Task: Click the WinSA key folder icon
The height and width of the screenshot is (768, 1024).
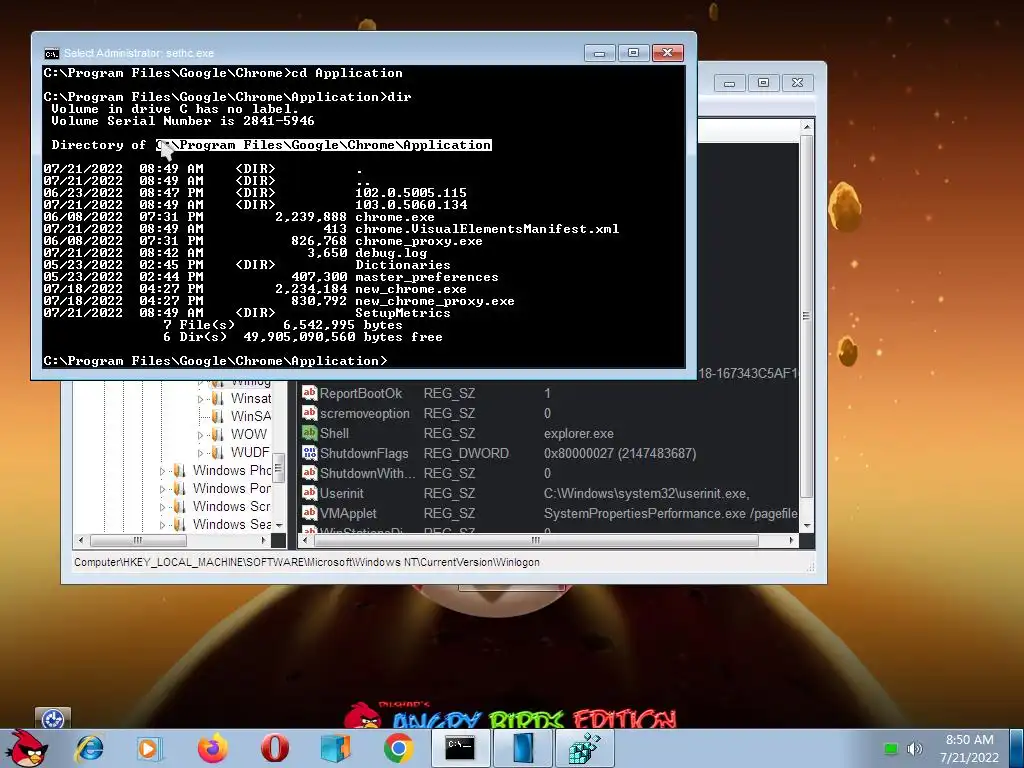Action: pos(217,416)
